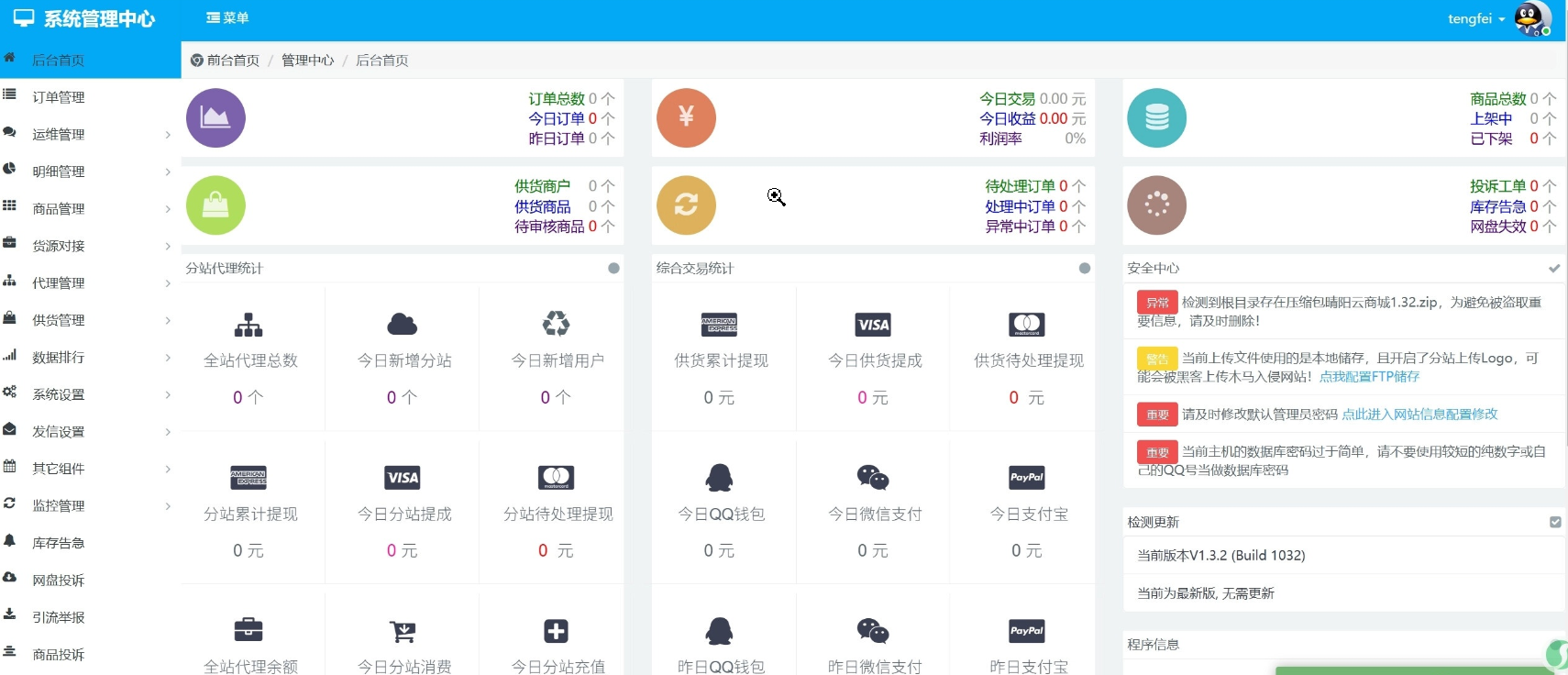Toggle the 检测更新 panel checkbox icon
The height and width of the screenshot is (675, 1568).
pyautogui.click(x=1555, y=522)
